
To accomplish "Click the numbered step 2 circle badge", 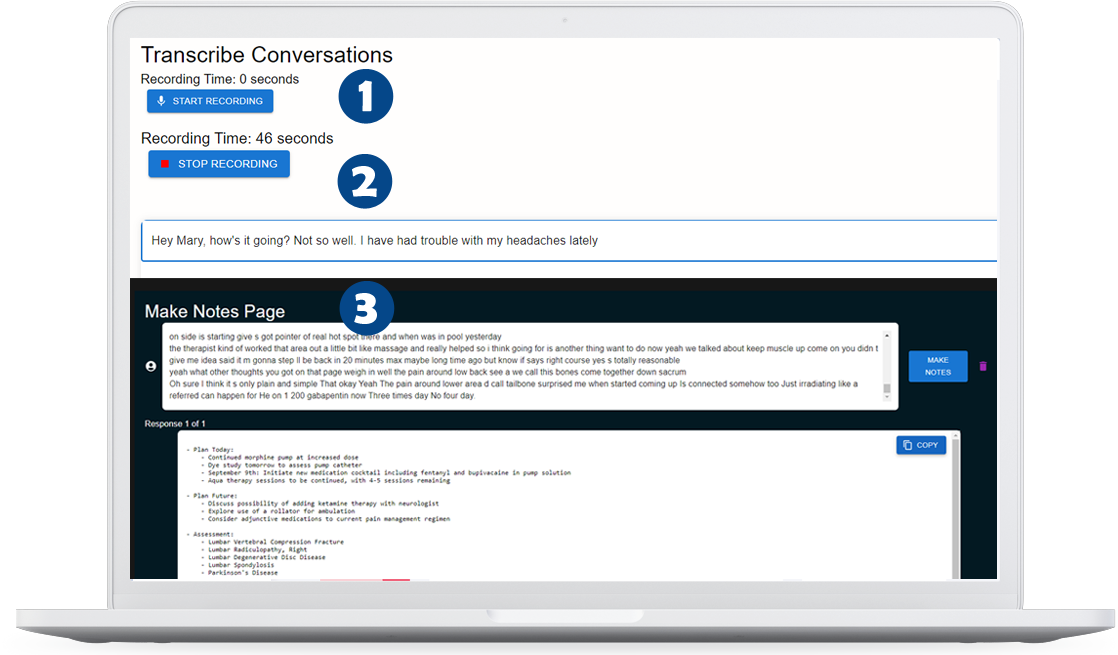I will (365, 181).
